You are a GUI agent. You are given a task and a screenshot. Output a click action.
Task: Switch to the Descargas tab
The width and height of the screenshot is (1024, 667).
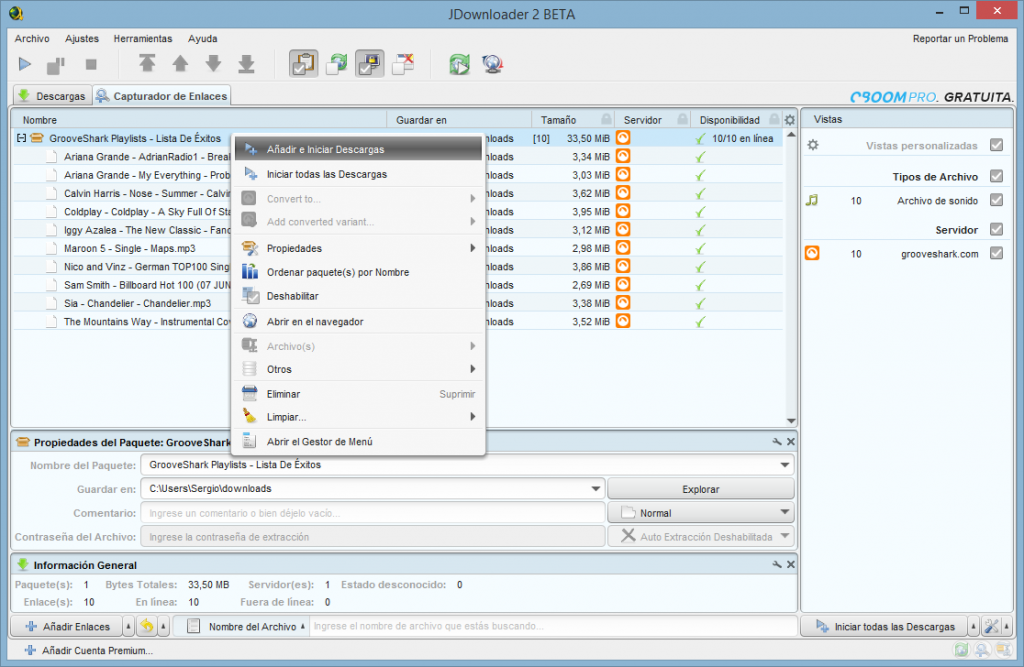click(53, 96)
